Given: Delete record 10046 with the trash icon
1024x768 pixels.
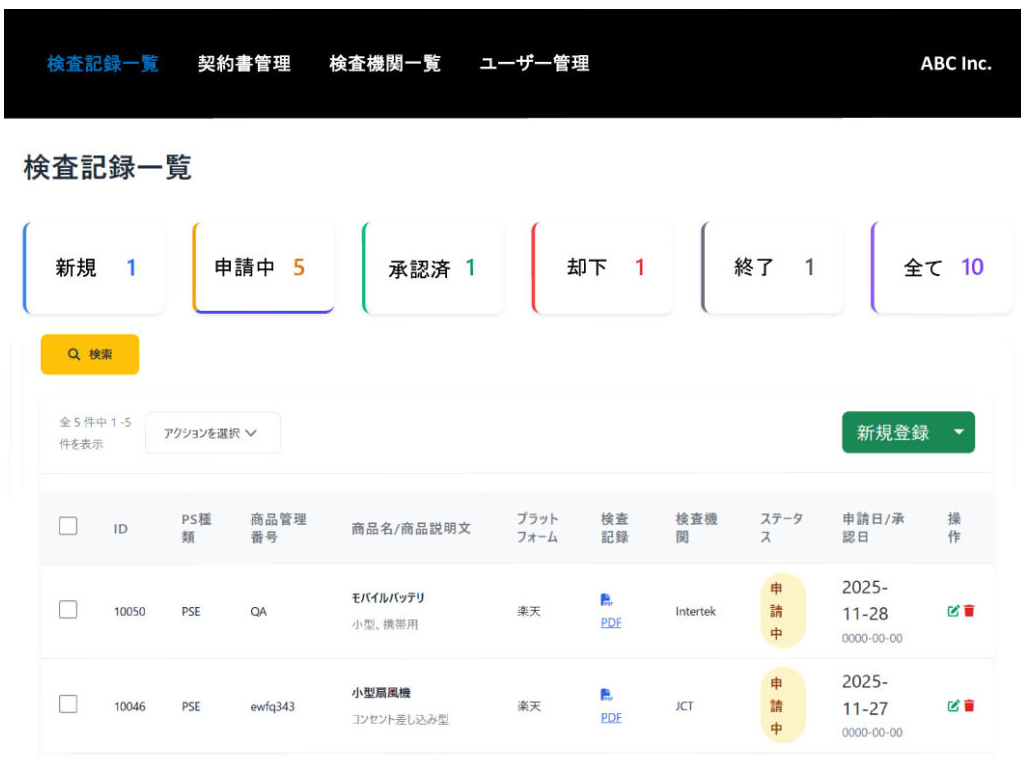Looking at the screenshot, I should coord(969,706).
